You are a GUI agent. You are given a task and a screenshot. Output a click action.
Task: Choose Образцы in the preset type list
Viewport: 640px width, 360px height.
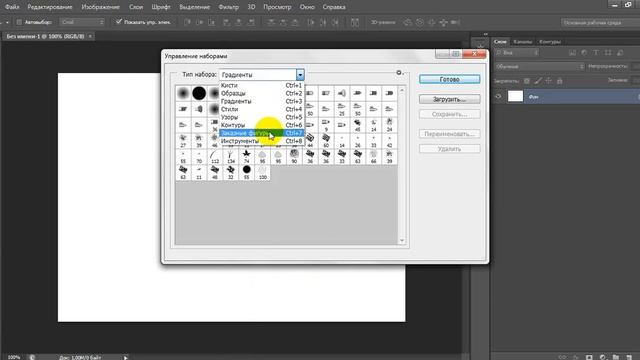[x=262, y=93]
